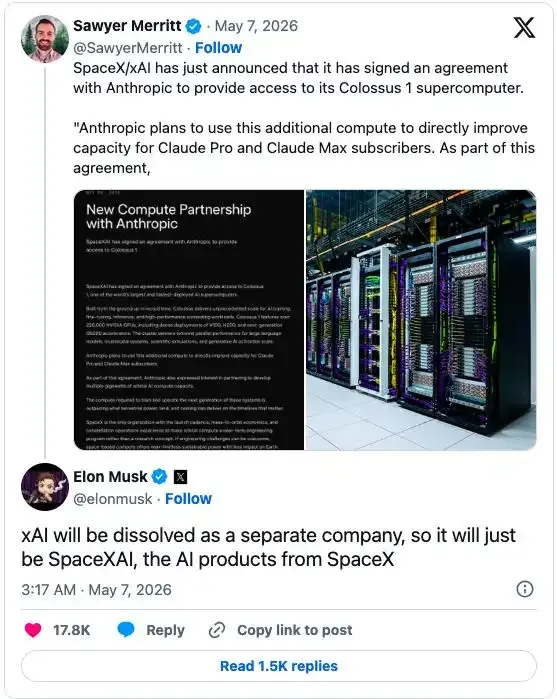Open the May 7, 2026 date on Sawyer's post

pos(256,26)
